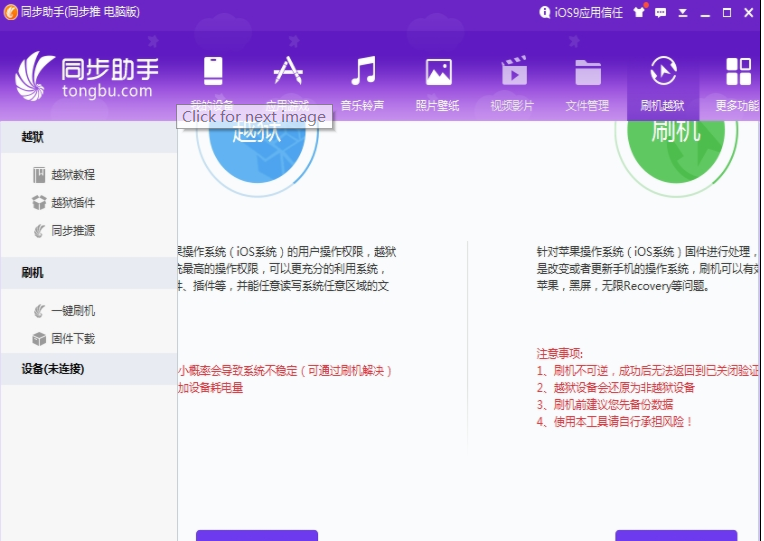This screenshot has width=764, height=541.
Task: Open 越狱插件 in the sidebar
Action: click(x=64, y=202)
